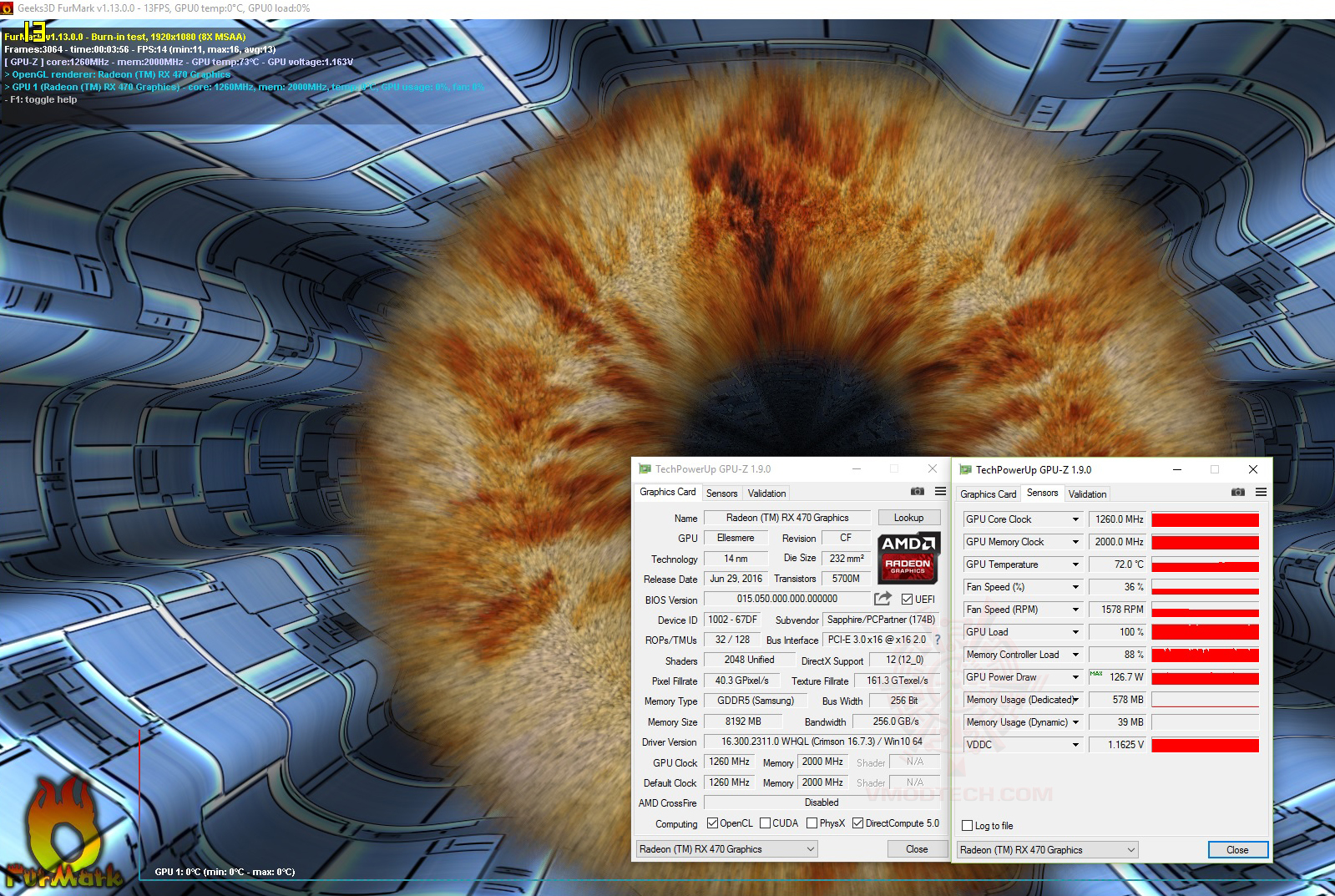Screen dimensions: 1335x896
Task: Open GPU Memory Clock sensor dropdown
Action: pyautogui.click(x=1075, y=542)
